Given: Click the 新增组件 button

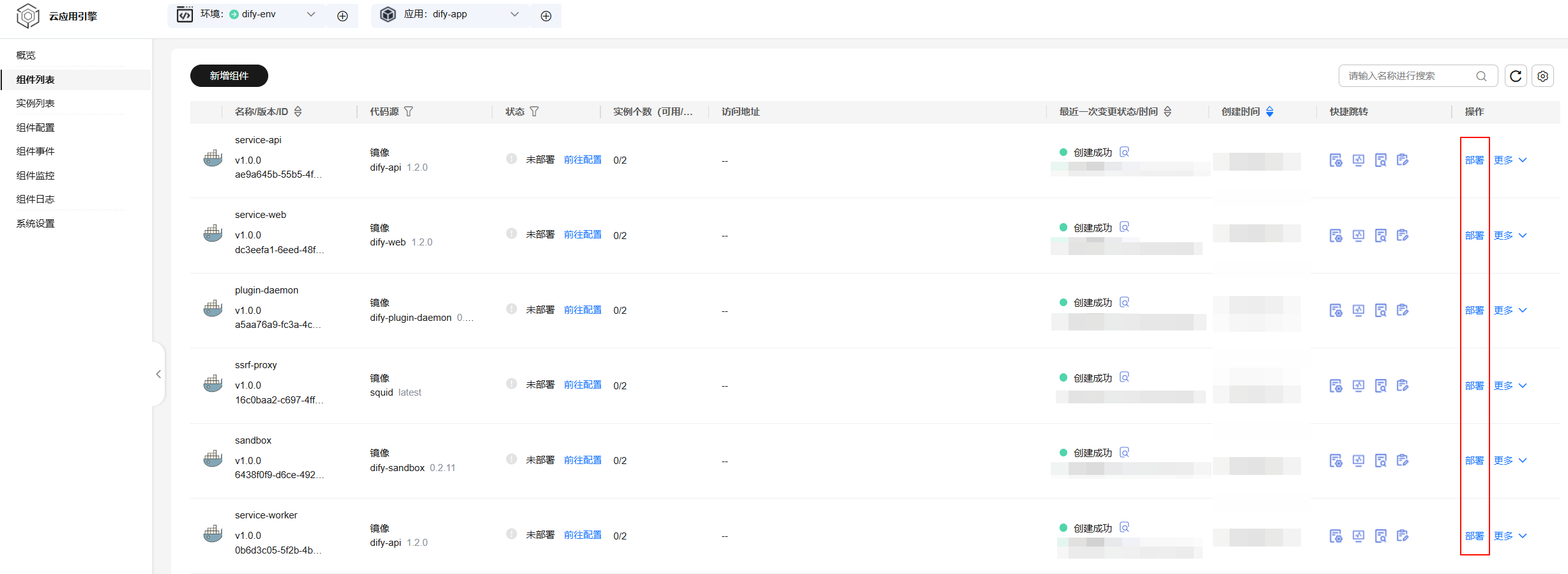Looking at the screenshot, I should pos(229,75).
